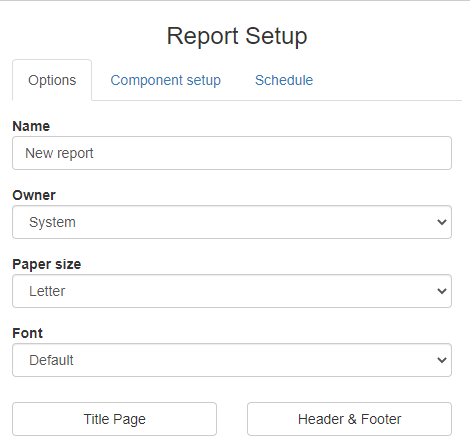Select the 'Letter' value text in Paper size

[x=47, y=291]
